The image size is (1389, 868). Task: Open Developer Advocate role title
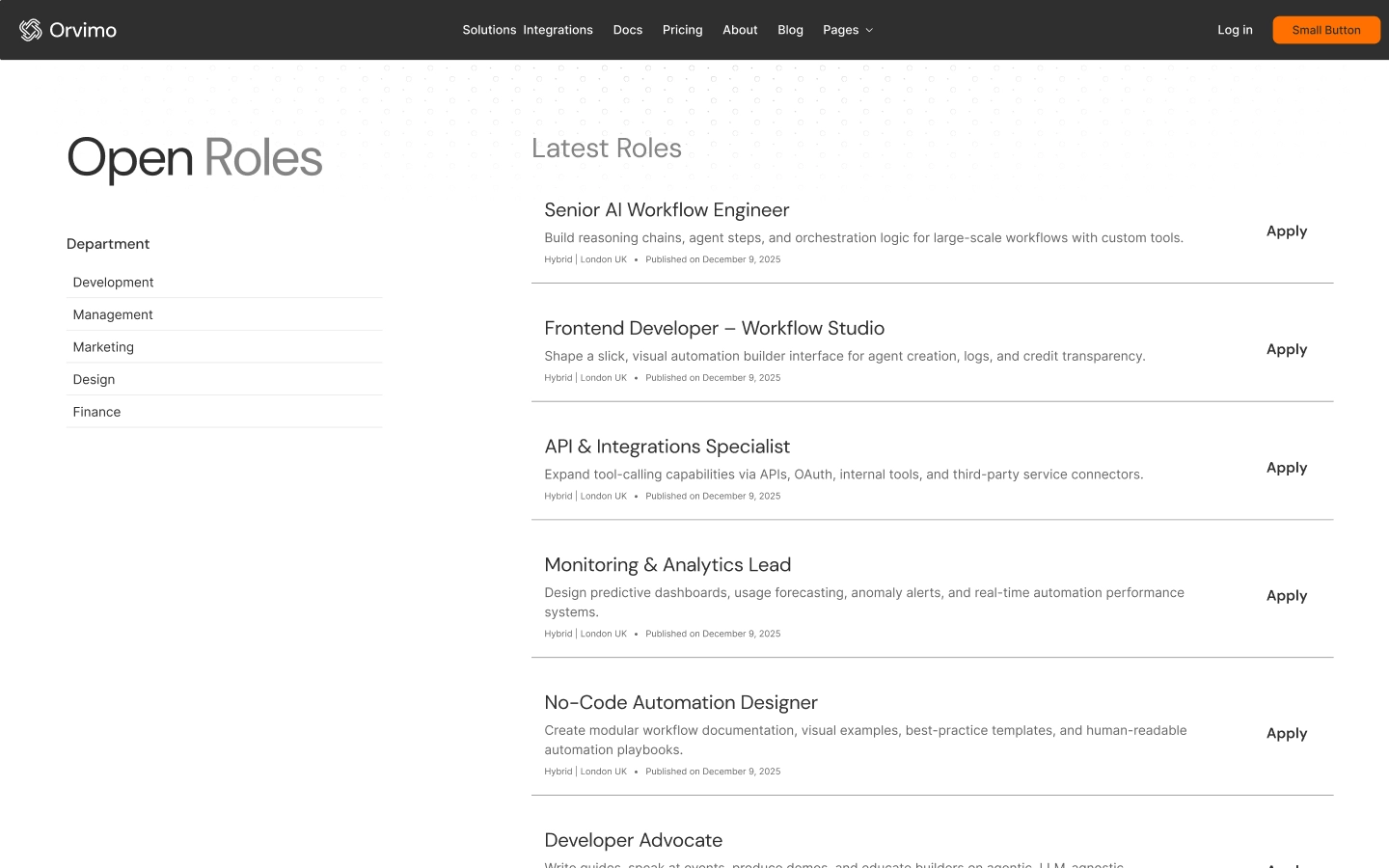click(633, 841)
